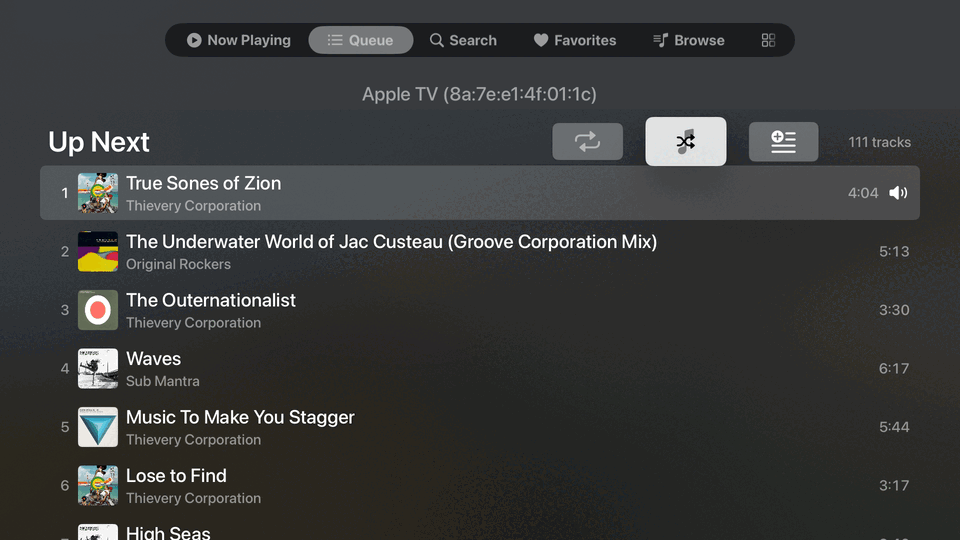Select the High Seas track
This screenshot has height=540, width=960.
(x=480, y=531)
